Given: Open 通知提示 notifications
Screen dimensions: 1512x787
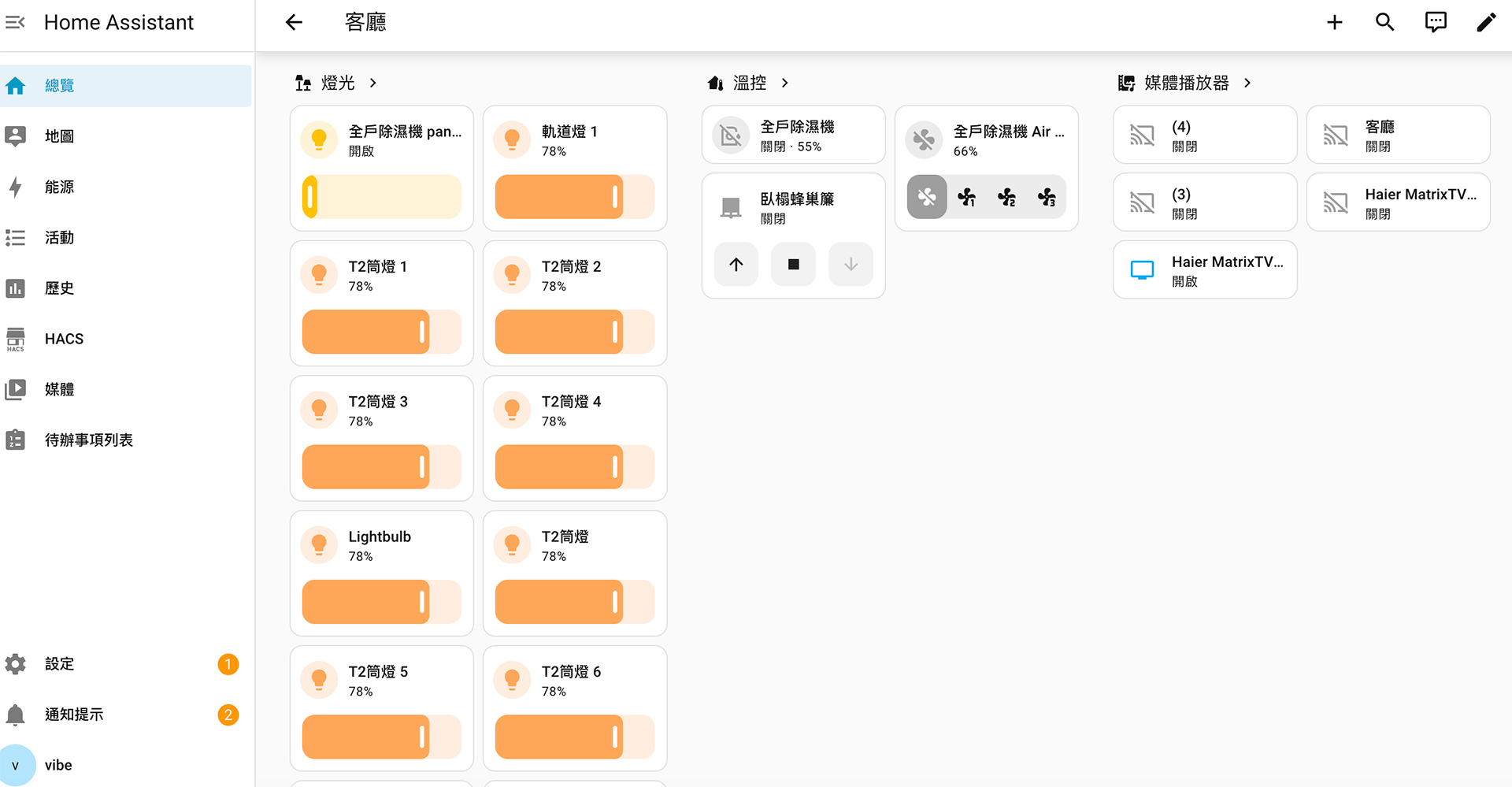Looking at the screenshot, I should (x=126, y=715).
